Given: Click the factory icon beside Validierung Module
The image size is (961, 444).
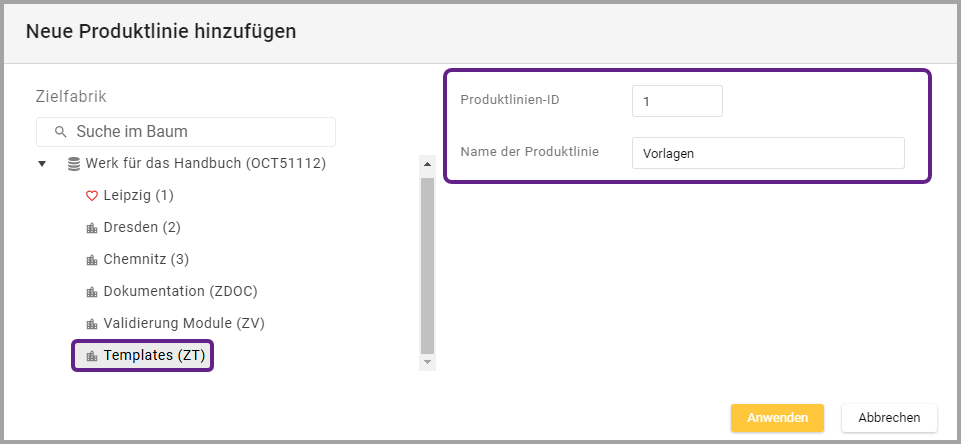Looking at the screenshot, I should pyautogui.click(x=92, y=324).
